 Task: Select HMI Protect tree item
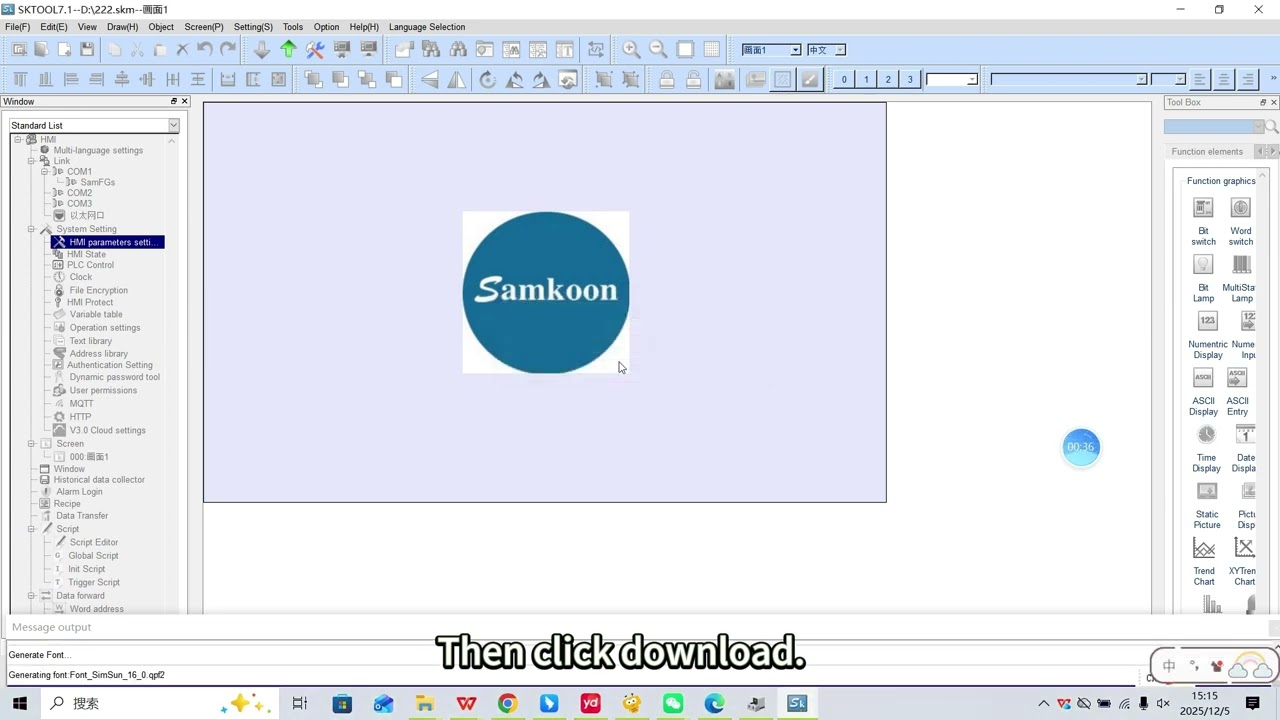[90, 302]
